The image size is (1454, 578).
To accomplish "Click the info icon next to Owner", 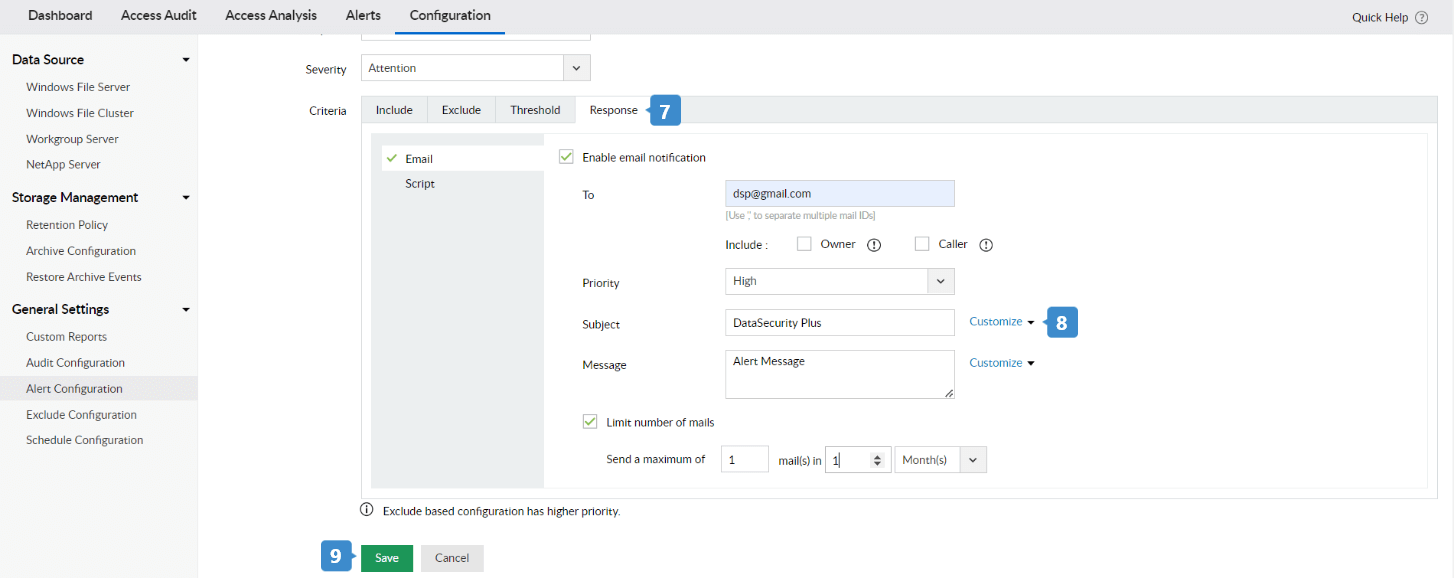I will pos(874,245).
